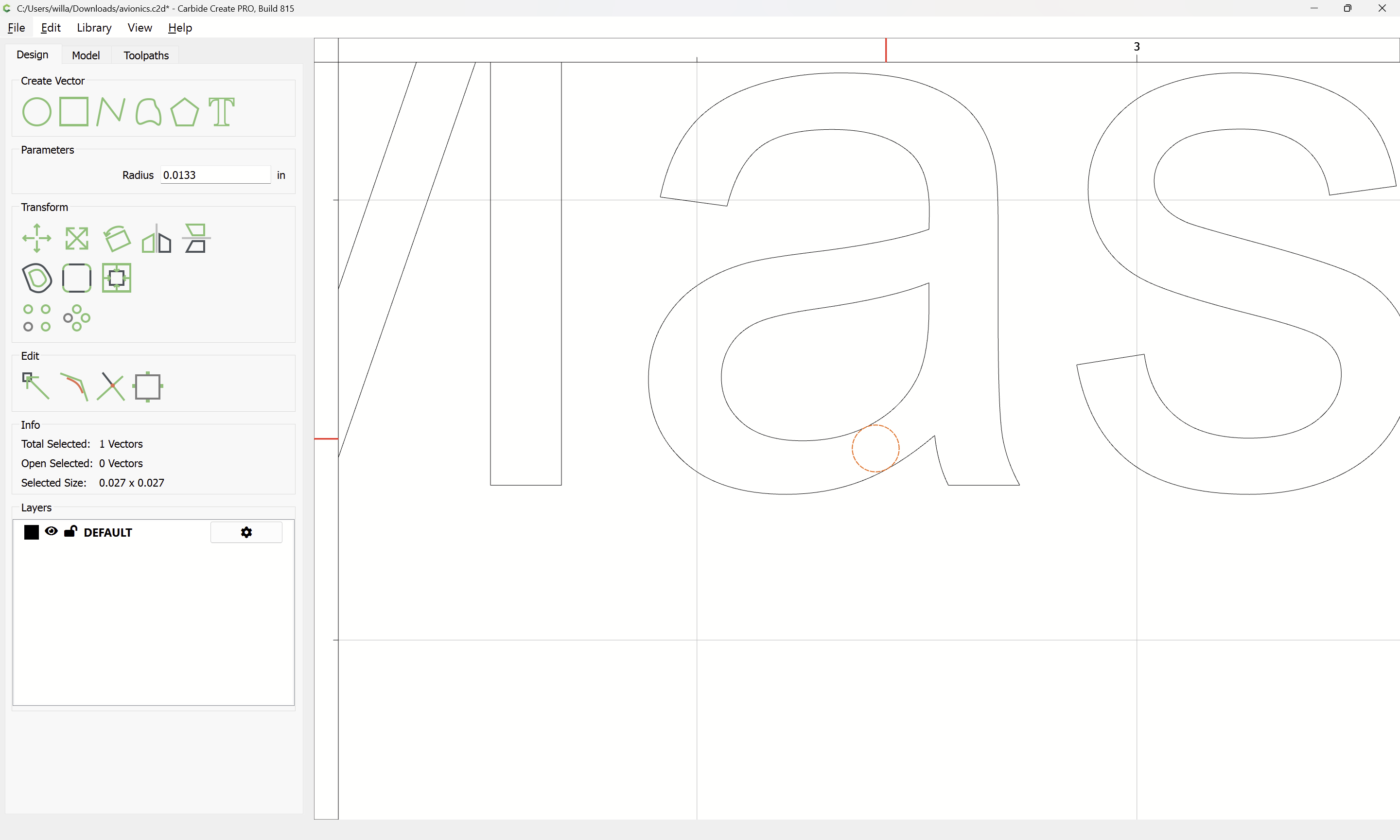Toggle the DEFAULT layer visibility eye

click(x=51, y=531)
